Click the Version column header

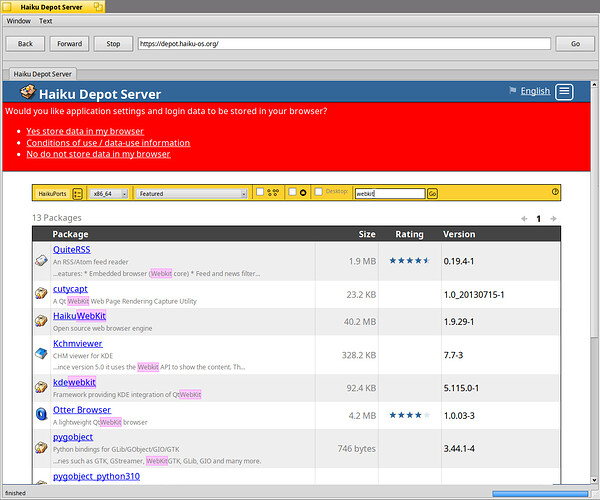(x=459, y=234)
